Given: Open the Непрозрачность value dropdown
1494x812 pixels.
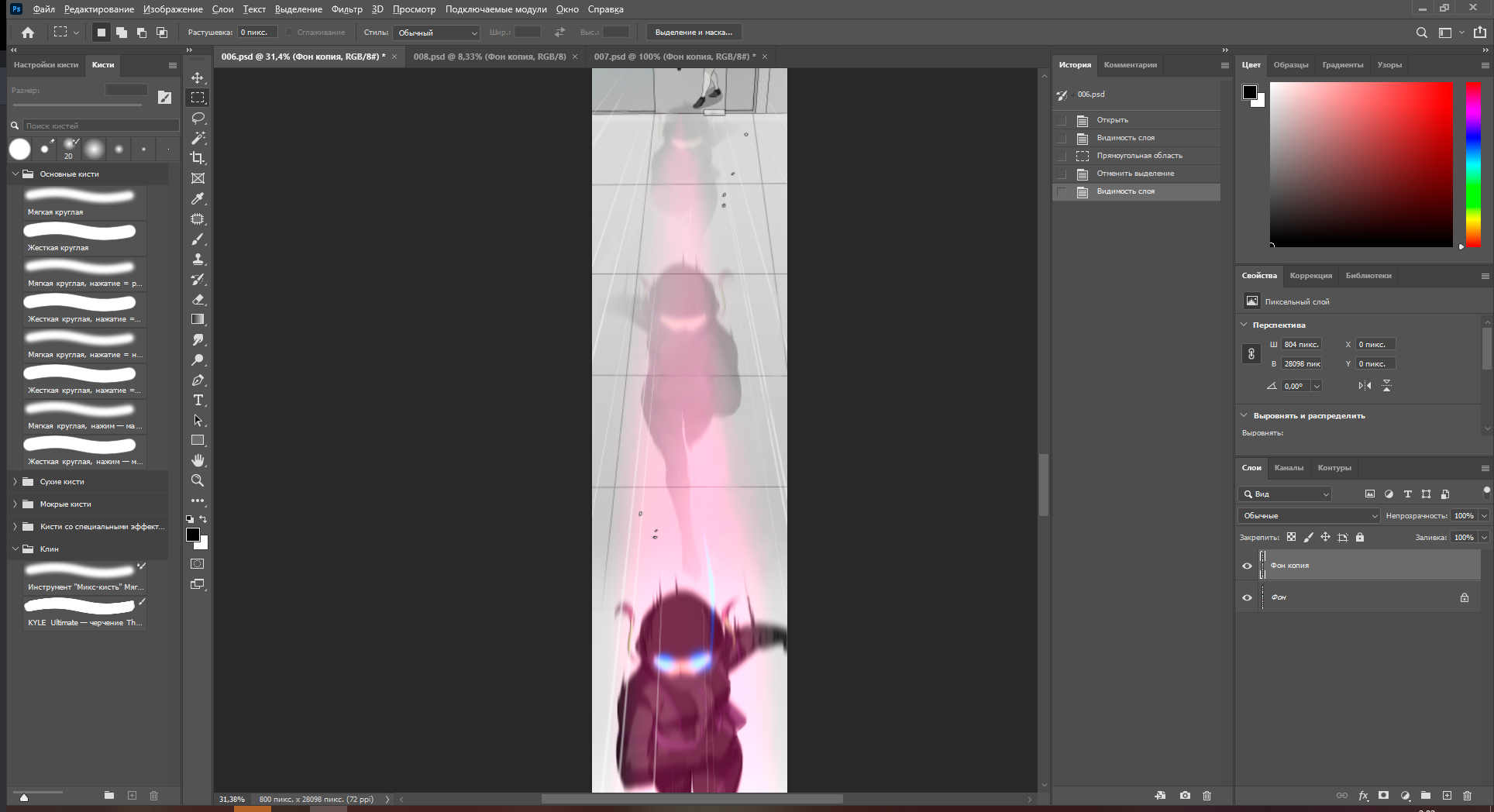Looking at the screenshot, I should [1485, 516].
